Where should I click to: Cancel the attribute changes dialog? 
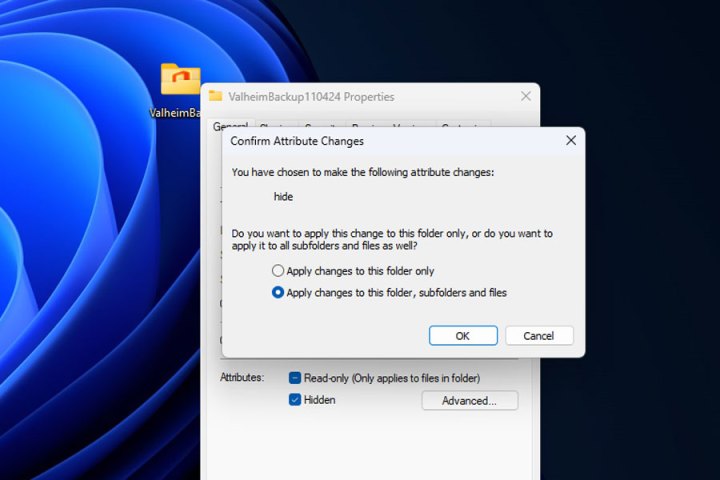pos(539,336)
